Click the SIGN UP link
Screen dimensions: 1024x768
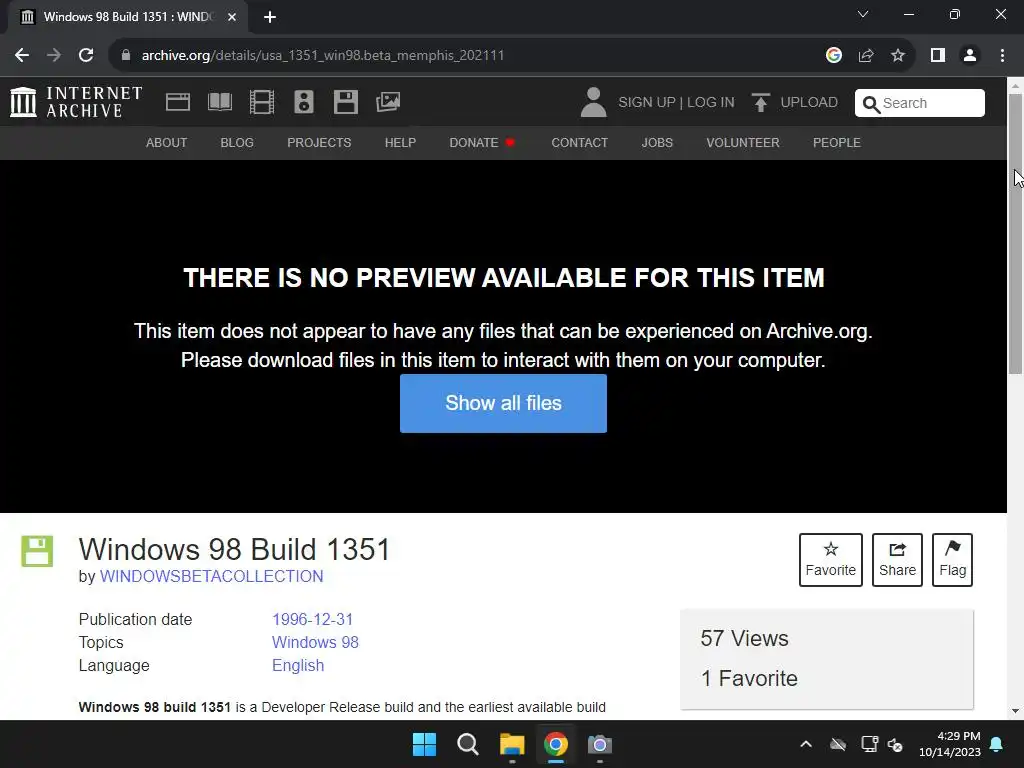pyautogui.click(x=647, y=103)
